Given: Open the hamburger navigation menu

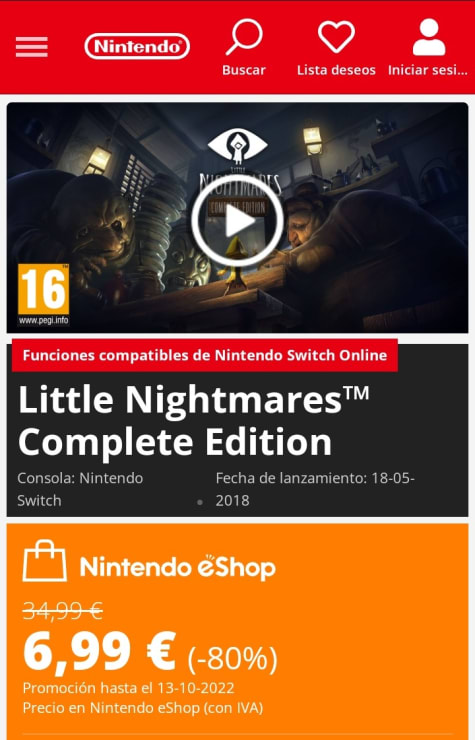Looking at the screenshot, I should (x=32, y=47).
